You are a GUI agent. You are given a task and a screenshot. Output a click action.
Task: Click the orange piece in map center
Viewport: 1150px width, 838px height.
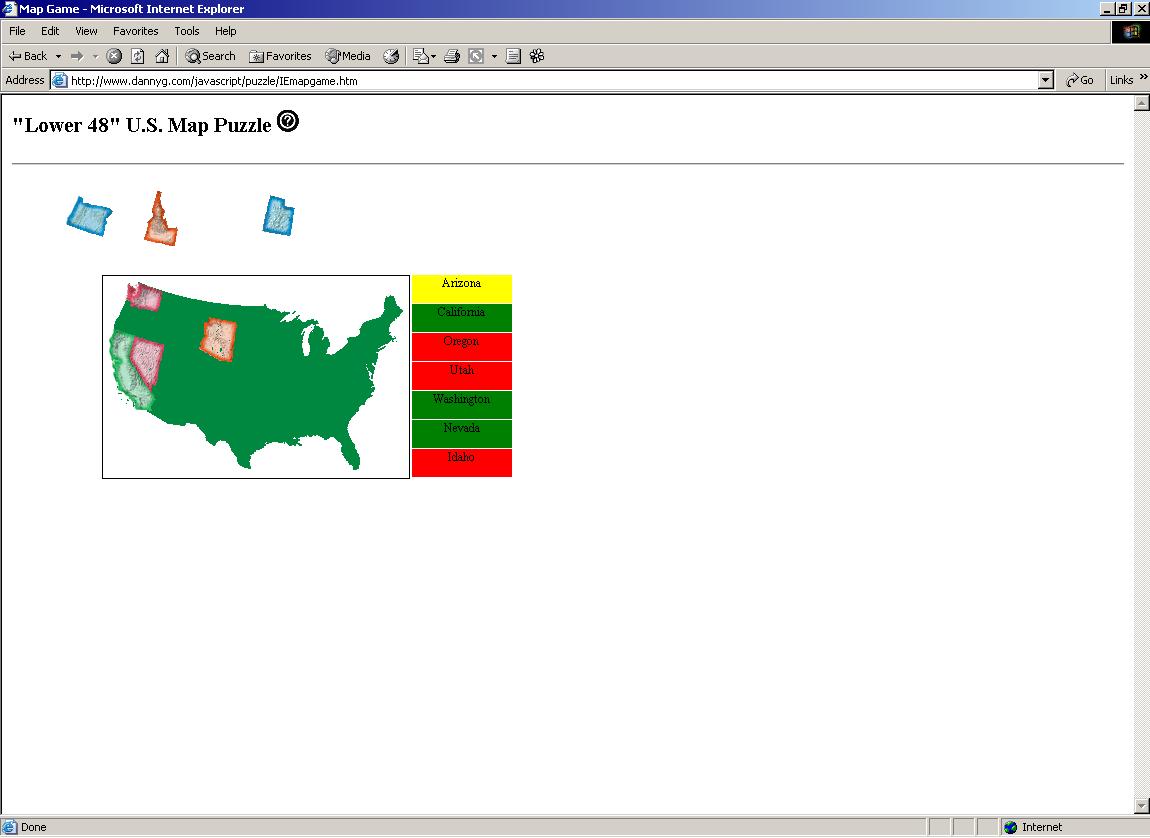coord(219,339)
